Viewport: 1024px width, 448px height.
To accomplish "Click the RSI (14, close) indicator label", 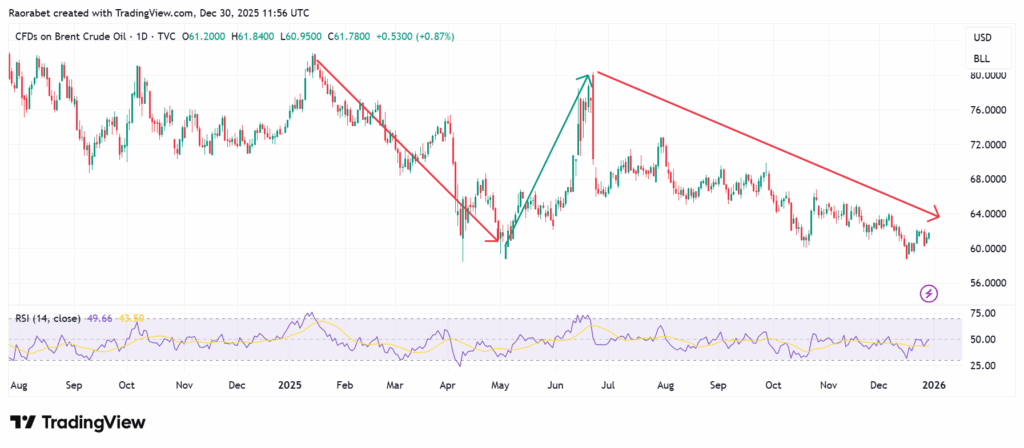I will point(46,318).
